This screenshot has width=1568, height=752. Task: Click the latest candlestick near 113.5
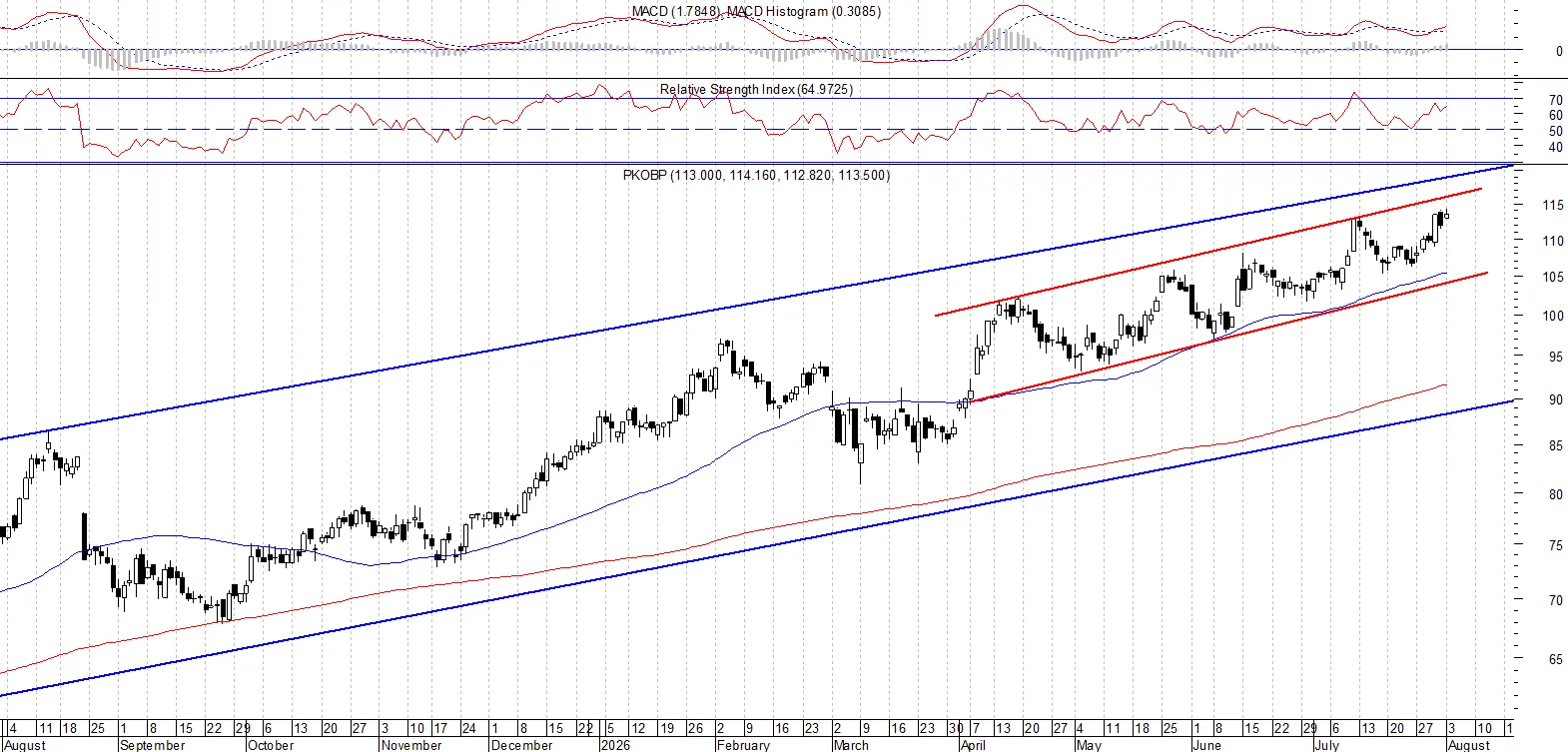pos(1446,215)
